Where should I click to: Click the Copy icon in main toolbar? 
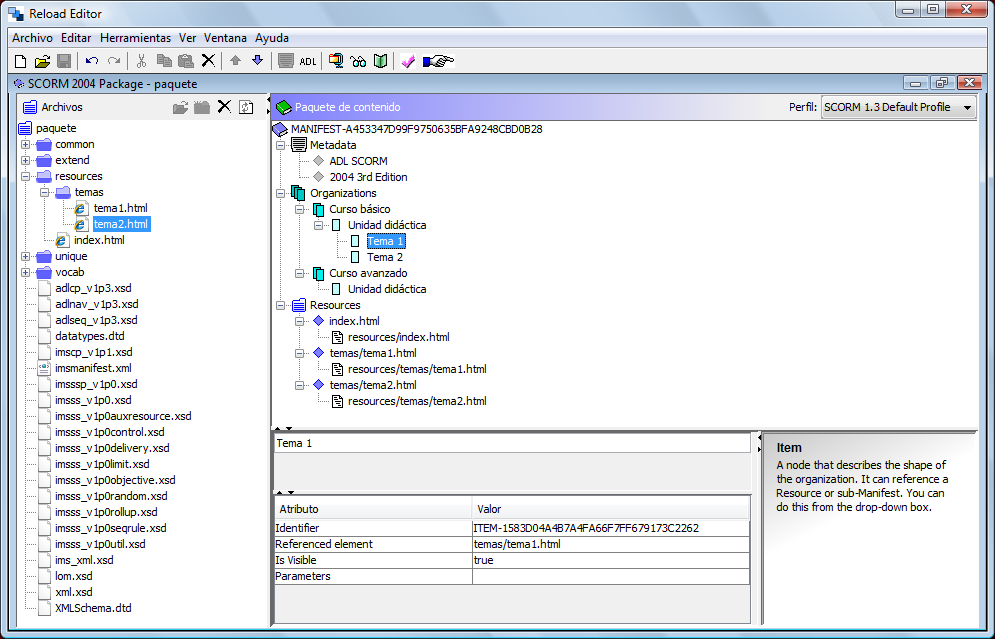click(x=164, y=61)
